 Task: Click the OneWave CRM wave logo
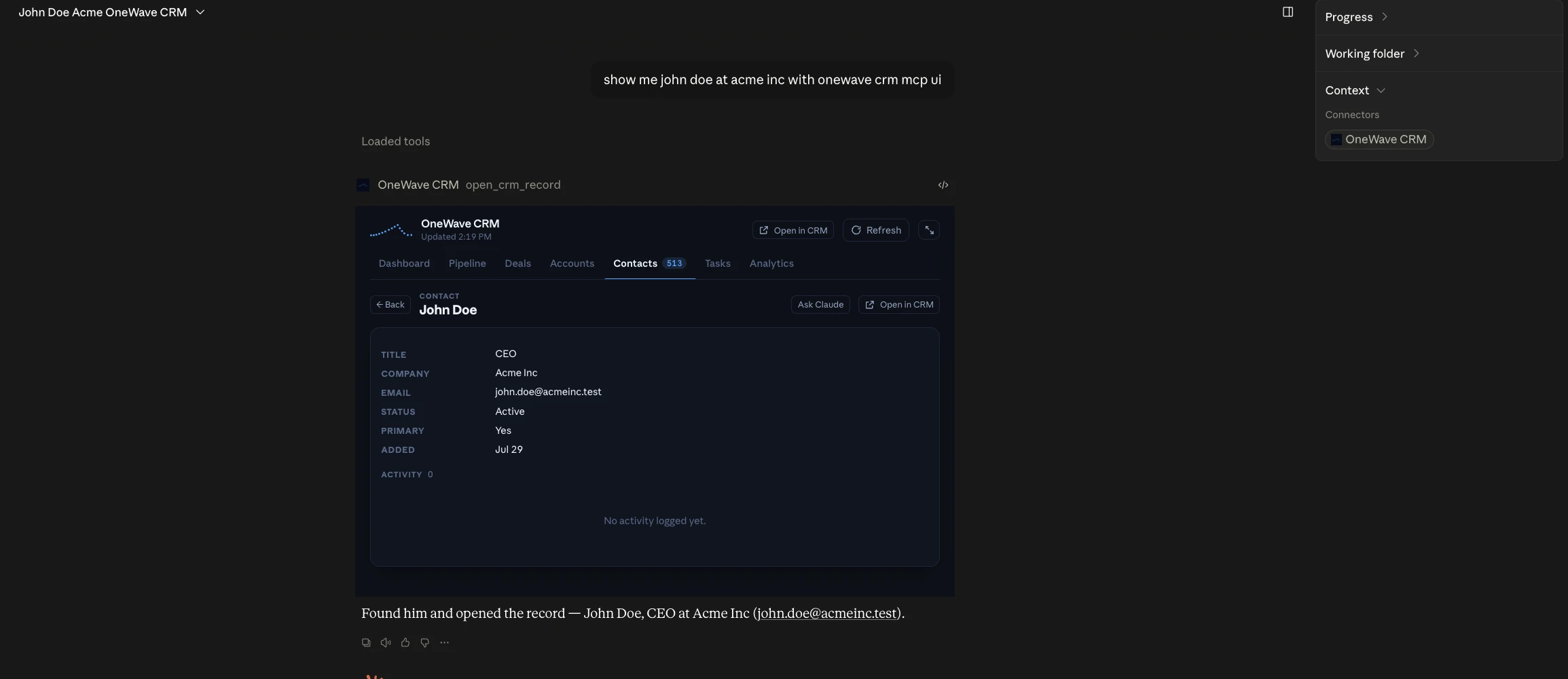click(x=391, y=230)
